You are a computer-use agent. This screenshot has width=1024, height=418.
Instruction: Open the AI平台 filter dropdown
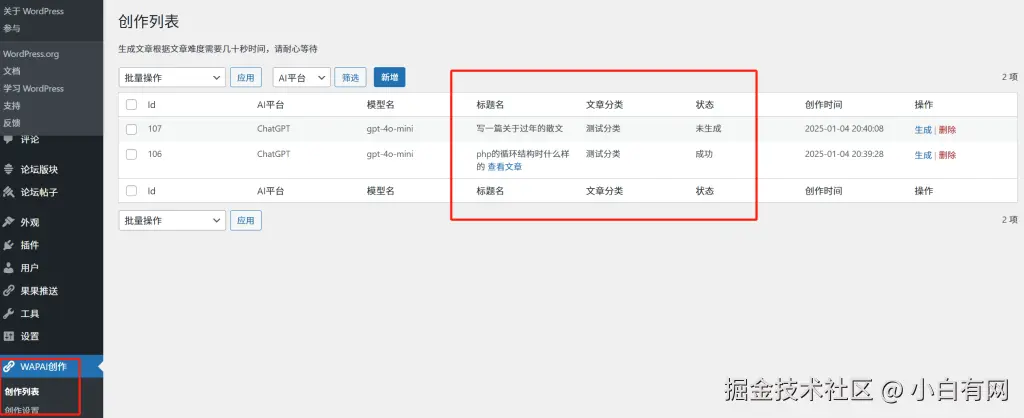click(302, 77)
